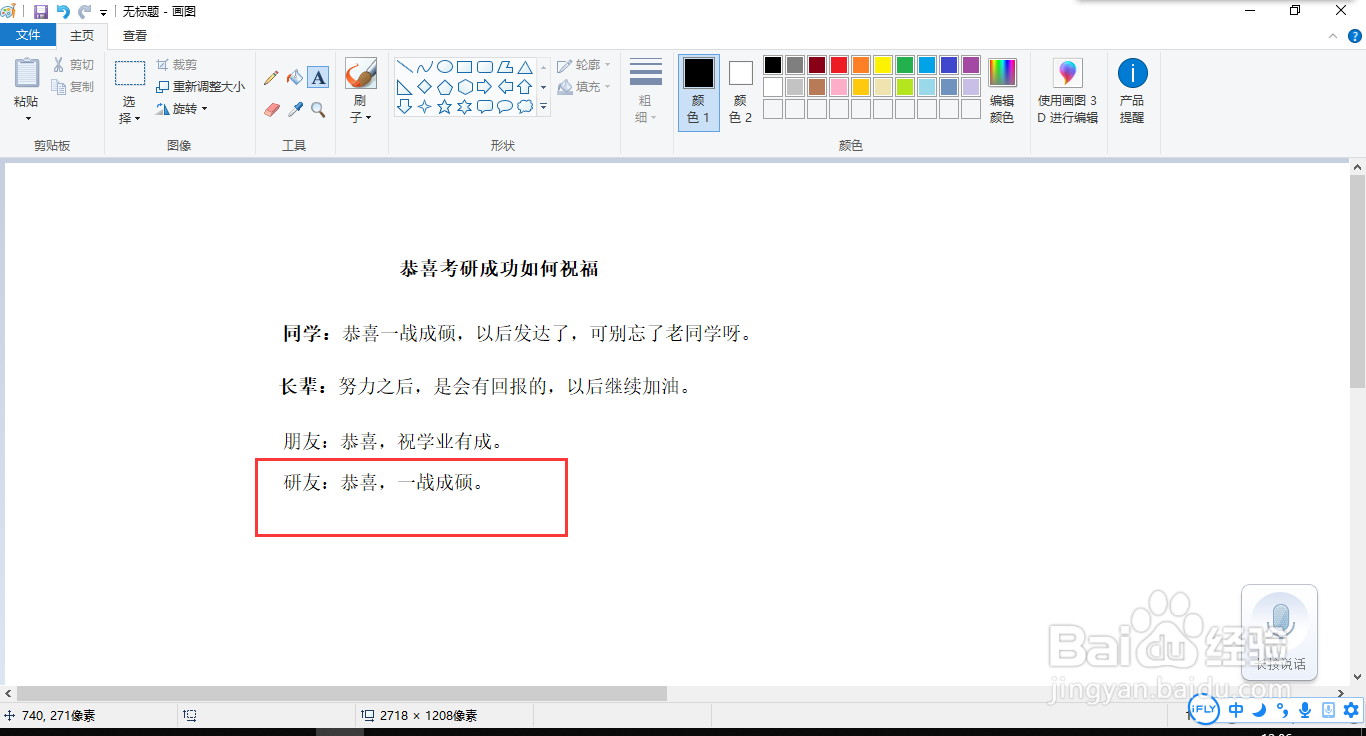Viewport: 1366px width, 736px height.
Task: Click 产品提醒 for product alerts
Action: 1132,90
